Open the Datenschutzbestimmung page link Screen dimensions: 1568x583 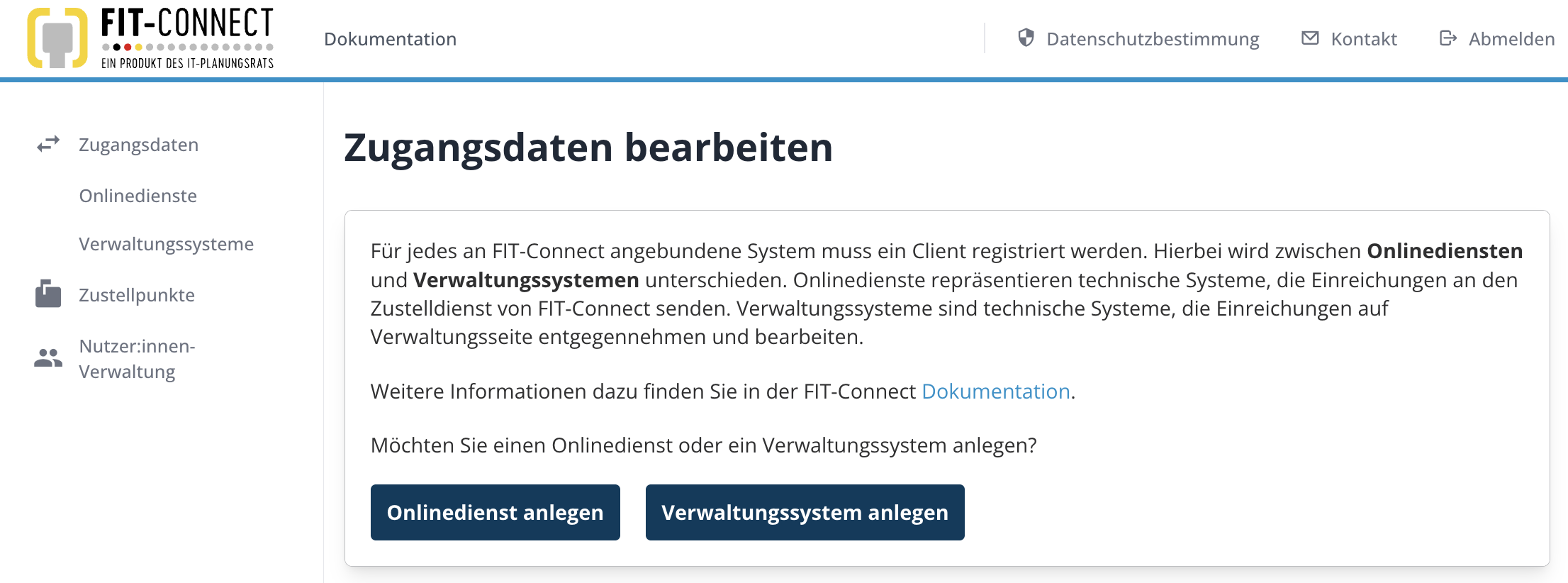1153,39
